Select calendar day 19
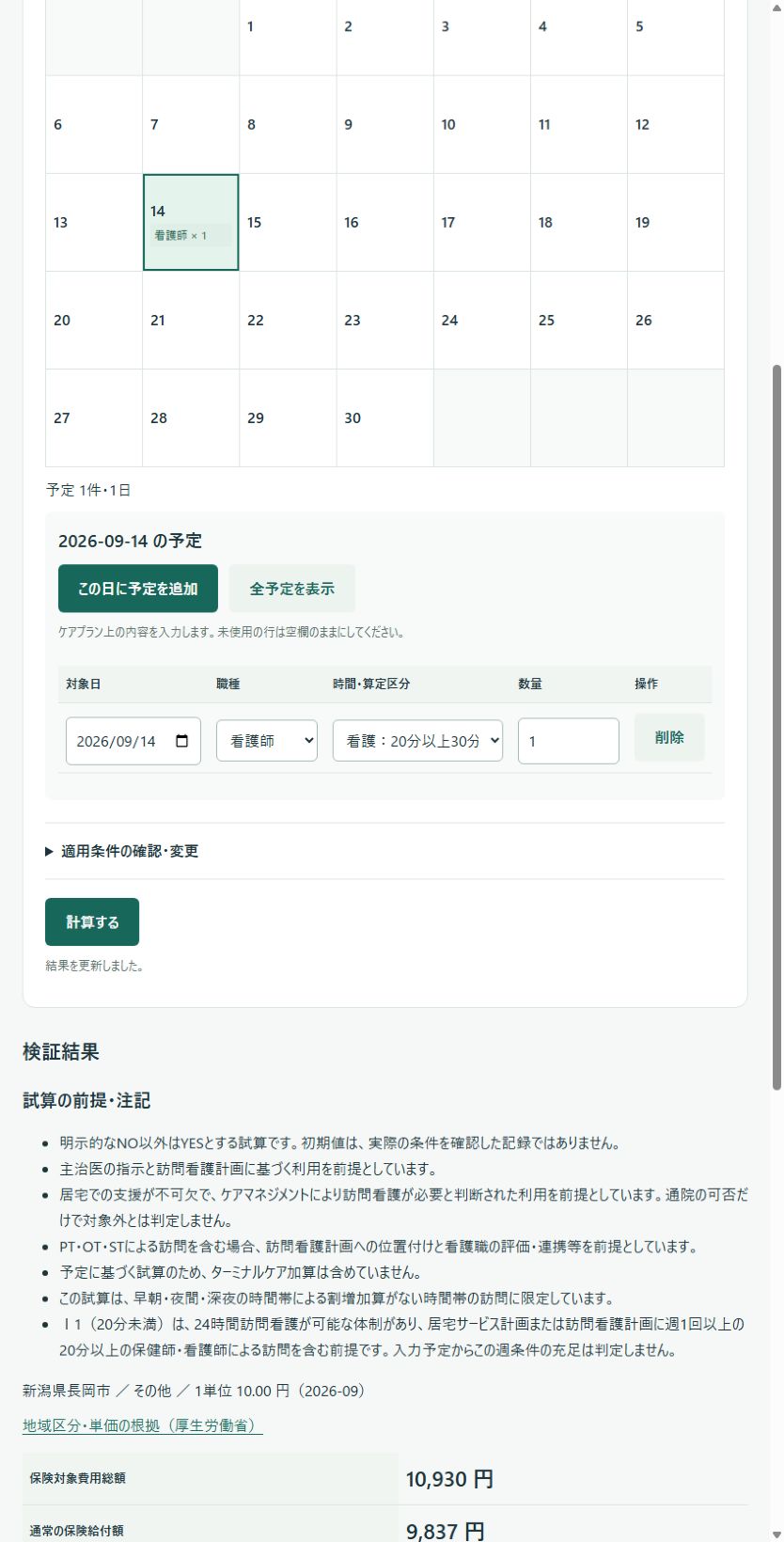Screen dimensions: 784x1542 [675, 222]
